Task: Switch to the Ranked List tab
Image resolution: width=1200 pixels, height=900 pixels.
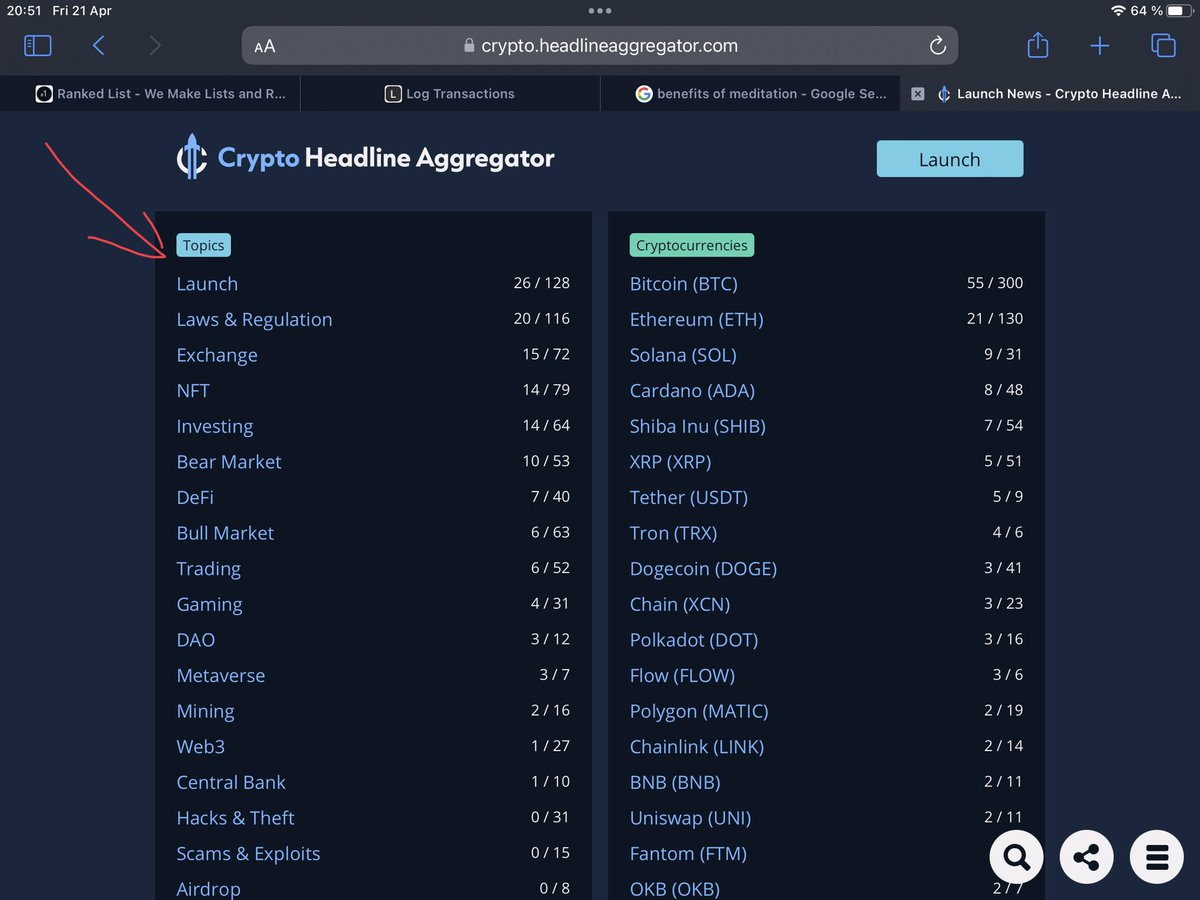Action: (150, 94)
